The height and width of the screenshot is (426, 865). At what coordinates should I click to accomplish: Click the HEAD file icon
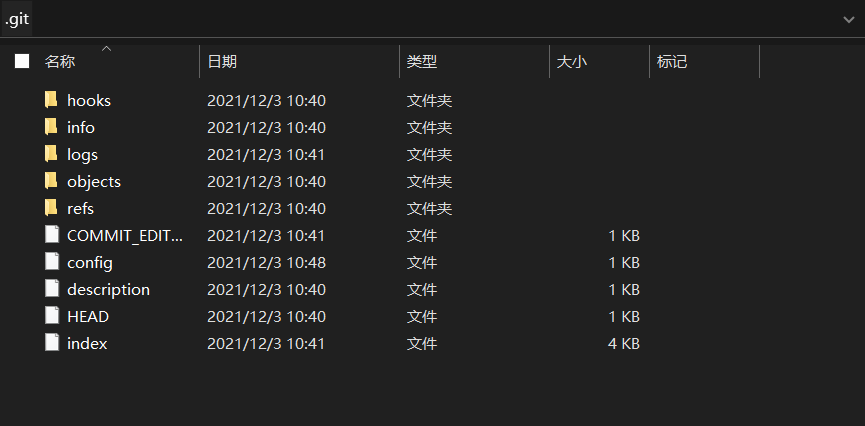52,316
